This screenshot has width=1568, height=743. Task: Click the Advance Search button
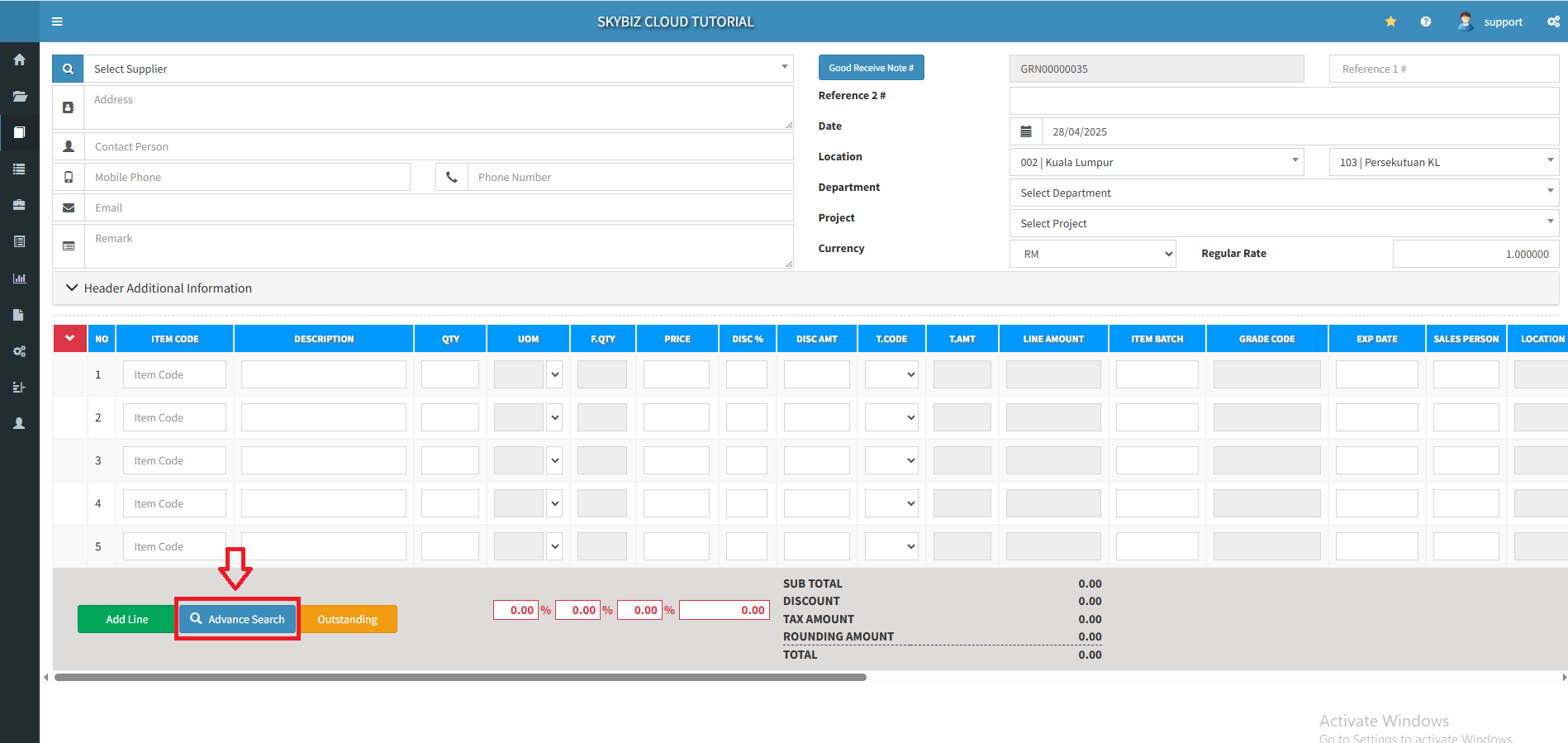click(237, 619)
